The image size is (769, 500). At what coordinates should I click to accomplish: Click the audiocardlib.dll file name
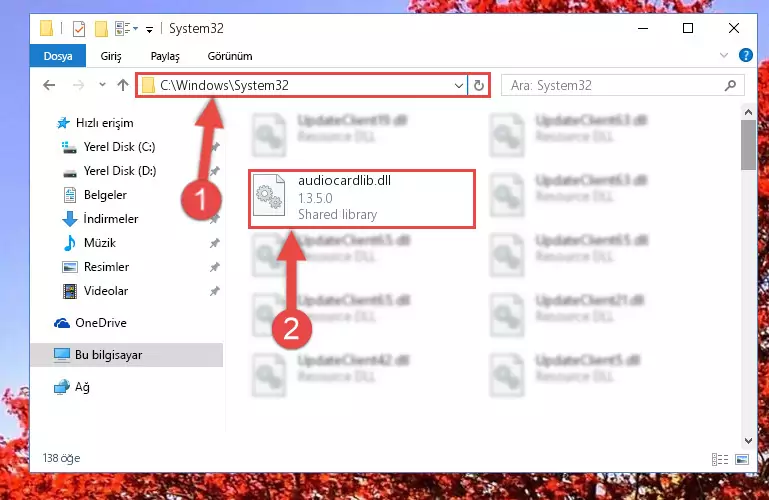click(344, 180)
